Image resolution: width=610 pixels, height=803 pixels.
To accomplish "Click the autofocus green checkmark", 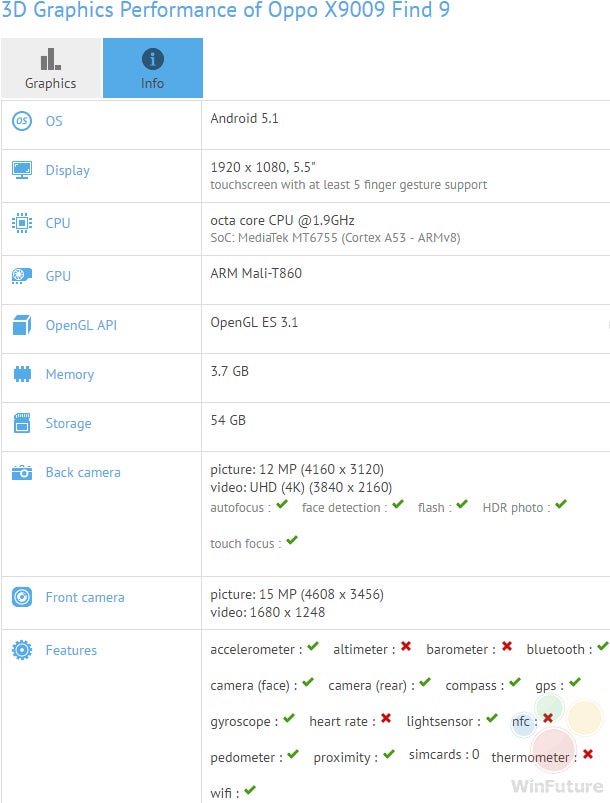I will pyautogui.click(x=282, y=504).
